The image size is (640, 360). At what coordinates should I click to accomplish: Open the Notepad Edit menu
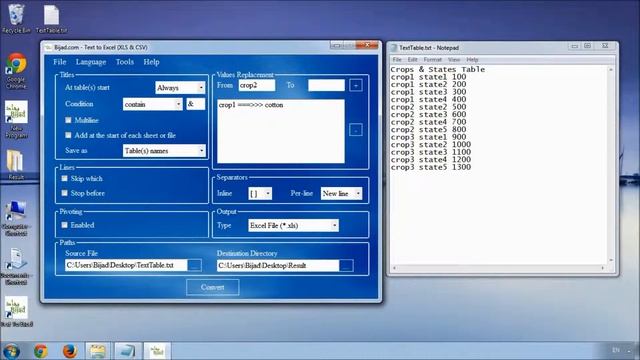pos(412,60)
